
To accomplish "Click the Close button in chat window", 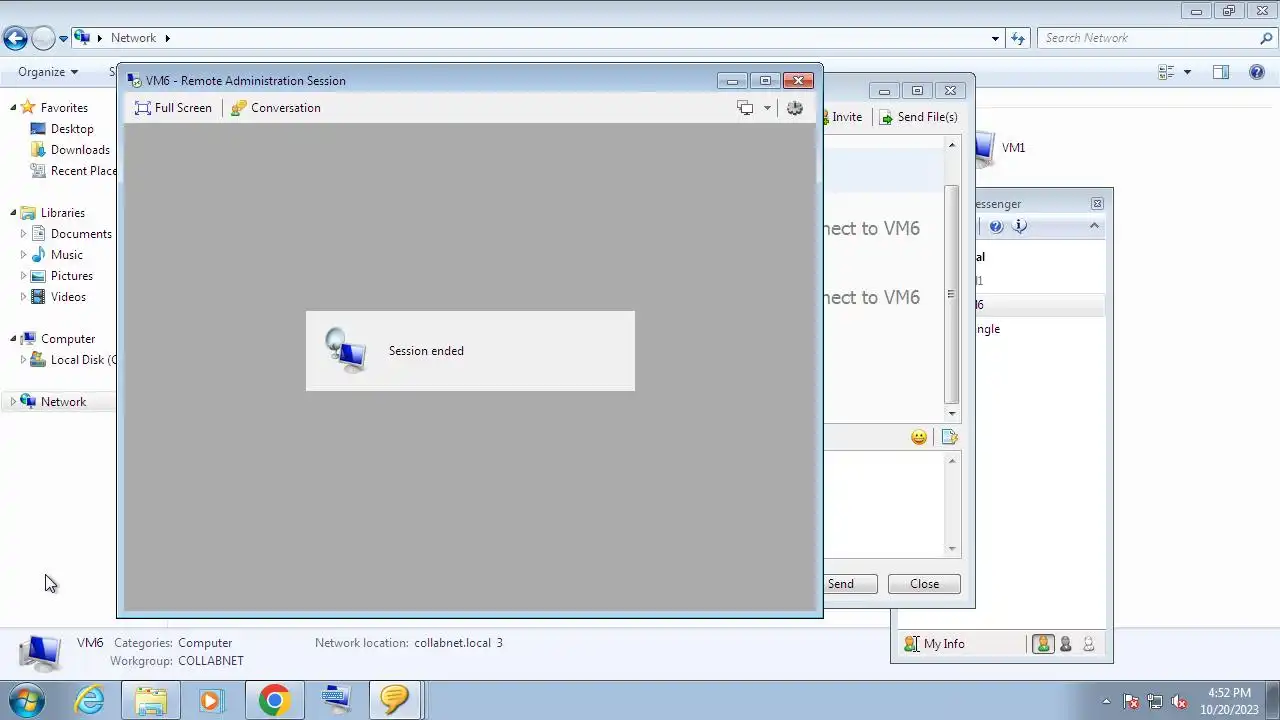I will point(924,584).
